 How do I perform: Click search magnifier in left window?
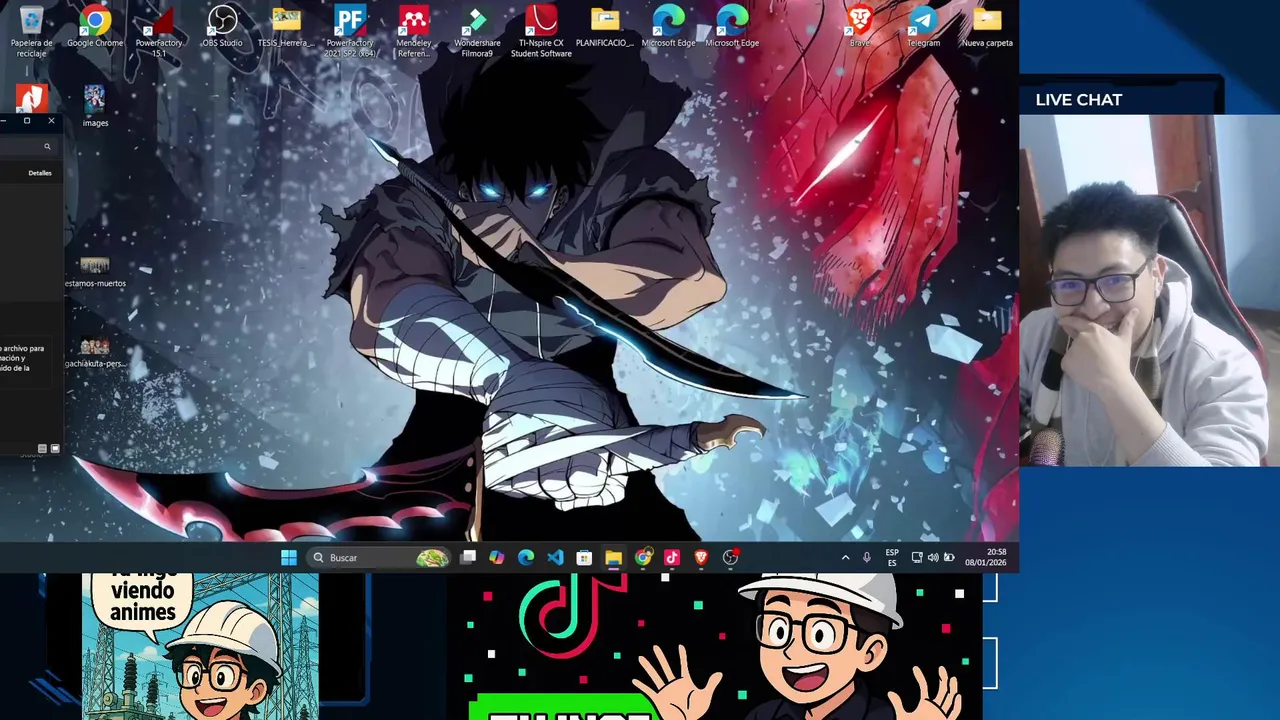[x=47, y=147]
